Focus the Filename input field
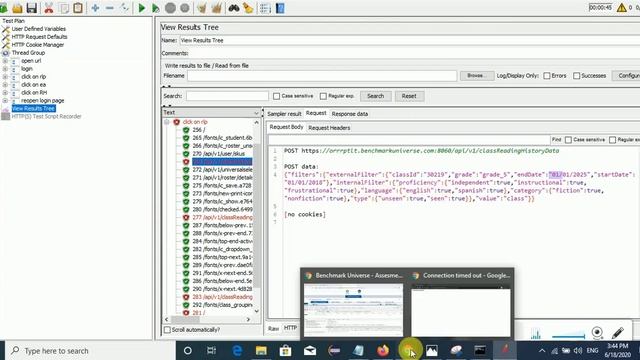 [x=322, y=76]
